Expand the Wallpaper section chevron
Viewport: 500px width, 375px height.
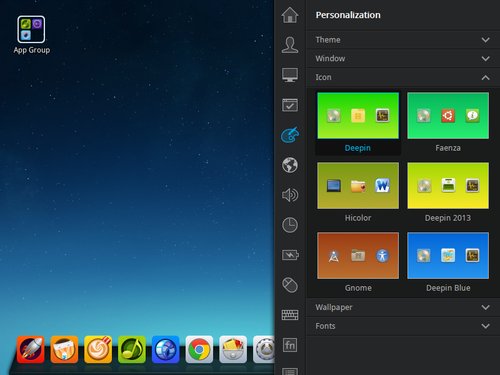tap(486, 307)
